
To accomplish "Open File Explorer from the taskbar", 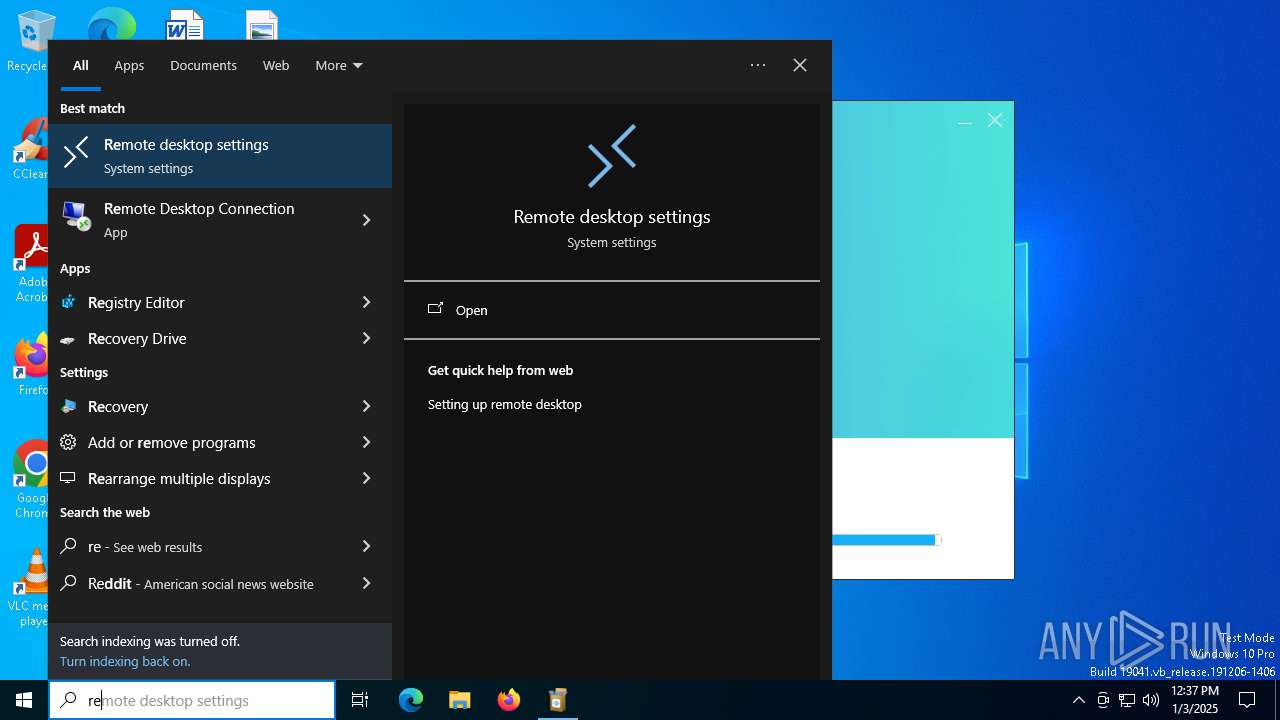I will coord(459,700).
